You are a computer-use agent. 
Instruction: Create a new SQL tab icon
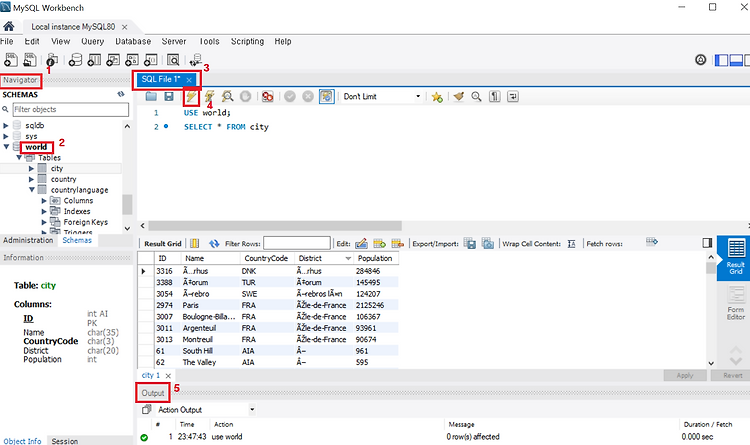pos(11,60)
